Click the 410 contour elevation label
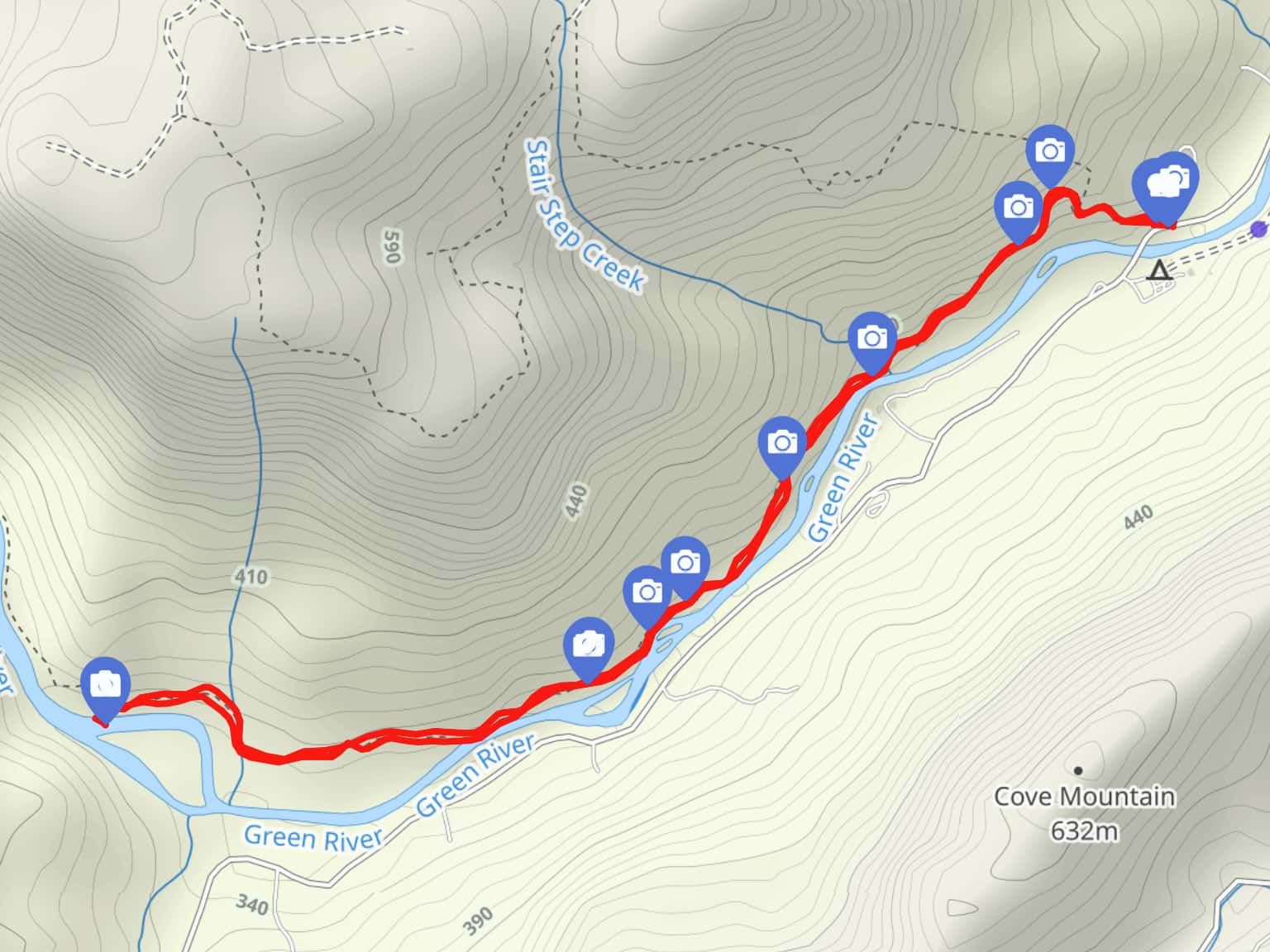The height and width of the screenshot is (952, 1270). point(251,576)
